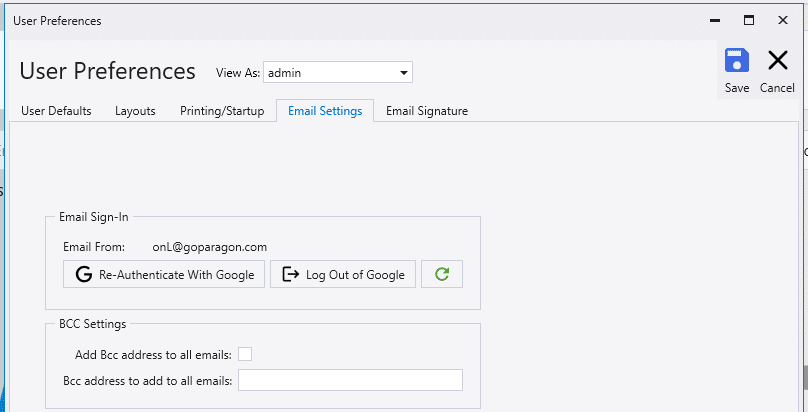Open the Email Signature tab
This screenshot has height=412, width=808.
coord(427,111)
